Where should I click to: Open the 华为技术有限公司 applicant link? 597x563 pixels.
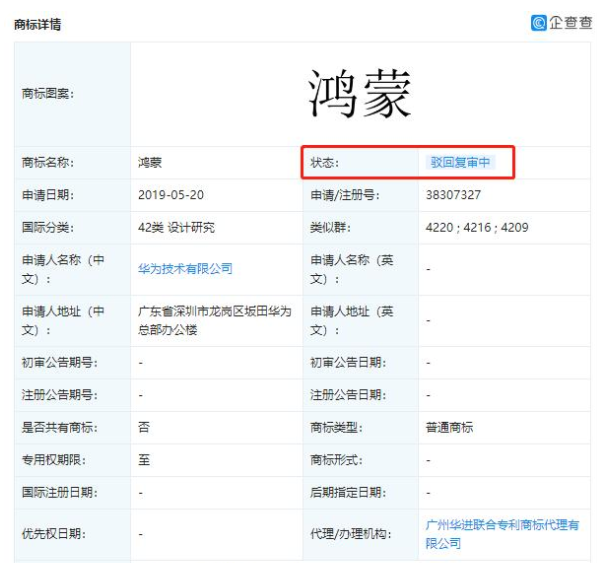(x=185, y=269)
